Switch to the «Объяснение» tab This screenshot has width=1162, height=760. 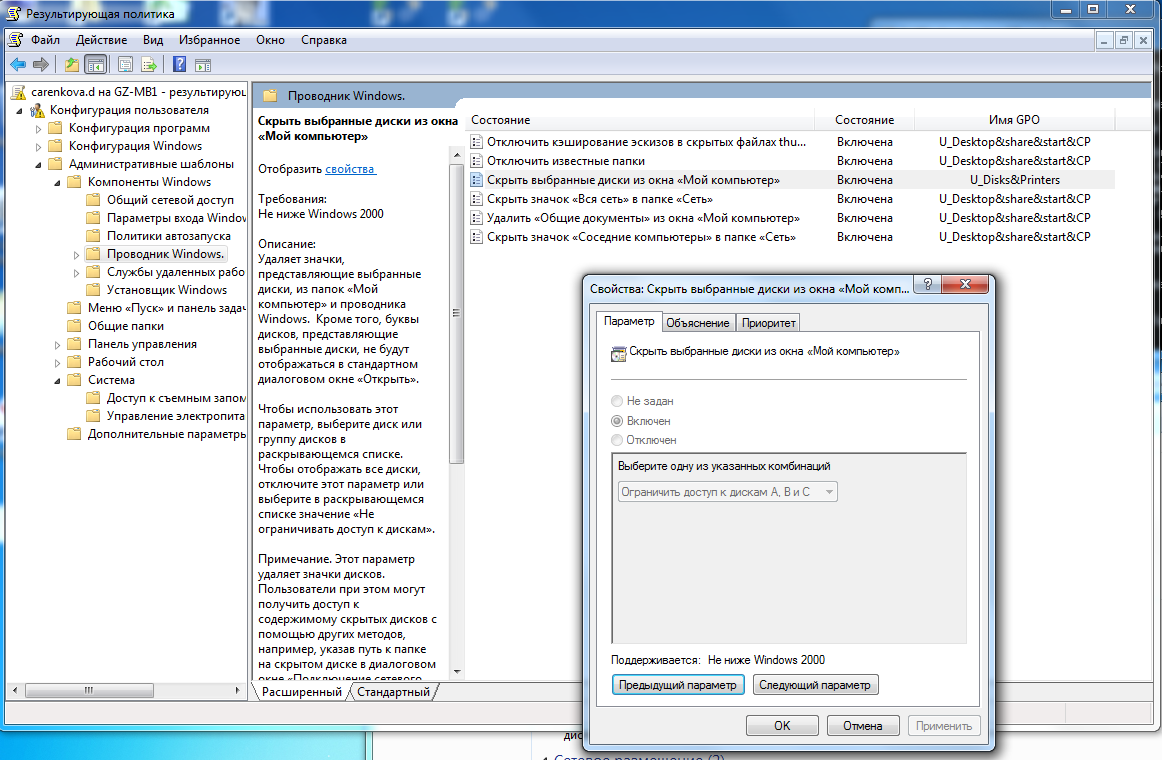(697, 322)
